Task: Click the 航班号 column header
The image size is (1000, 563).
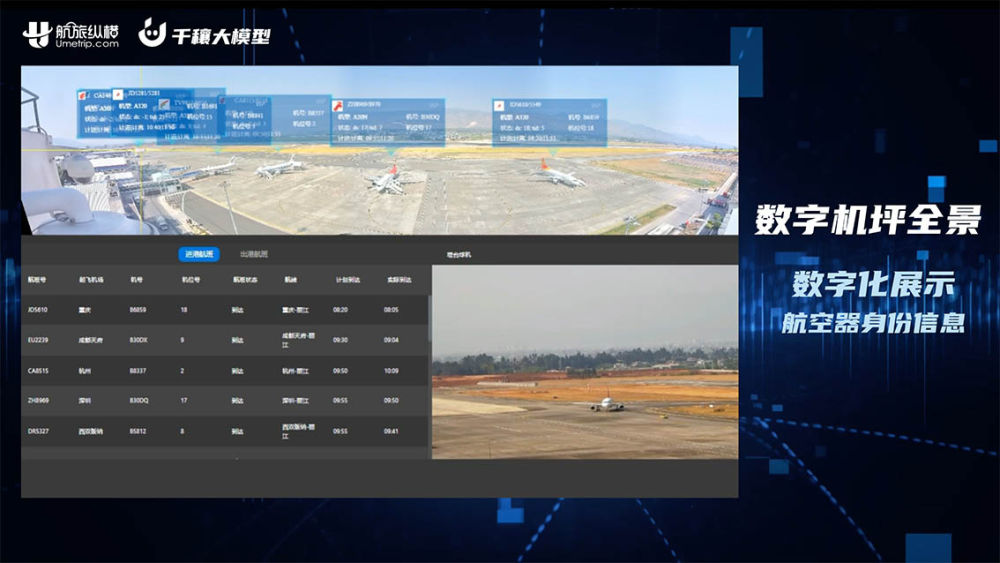Action: click(x=37, y=280)
